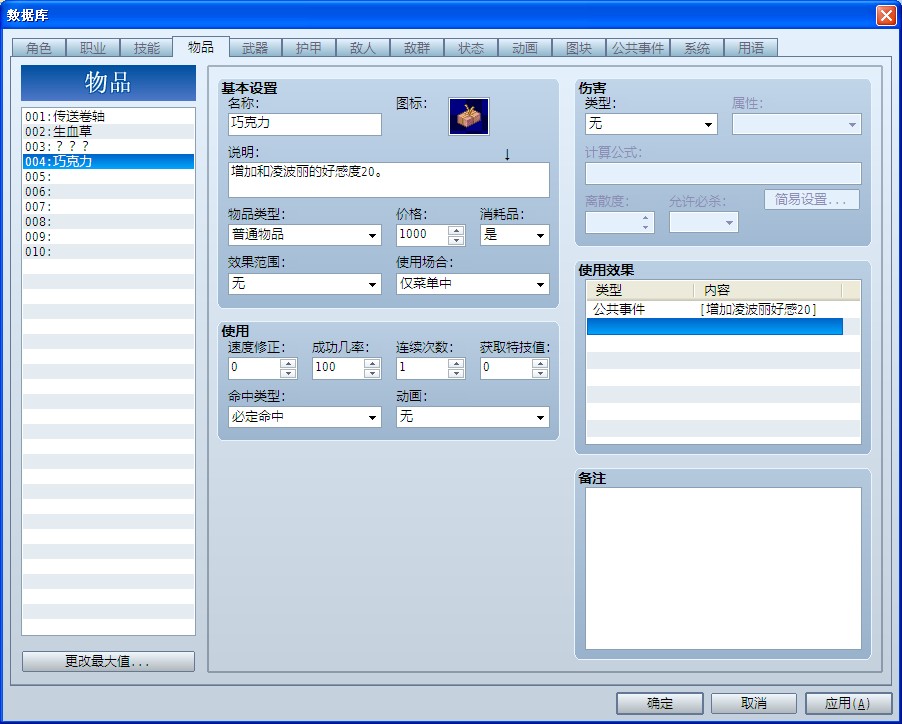Switch to the 系统 tab
This screenshot has height=724, width=902.
click(x=697, y=48)
